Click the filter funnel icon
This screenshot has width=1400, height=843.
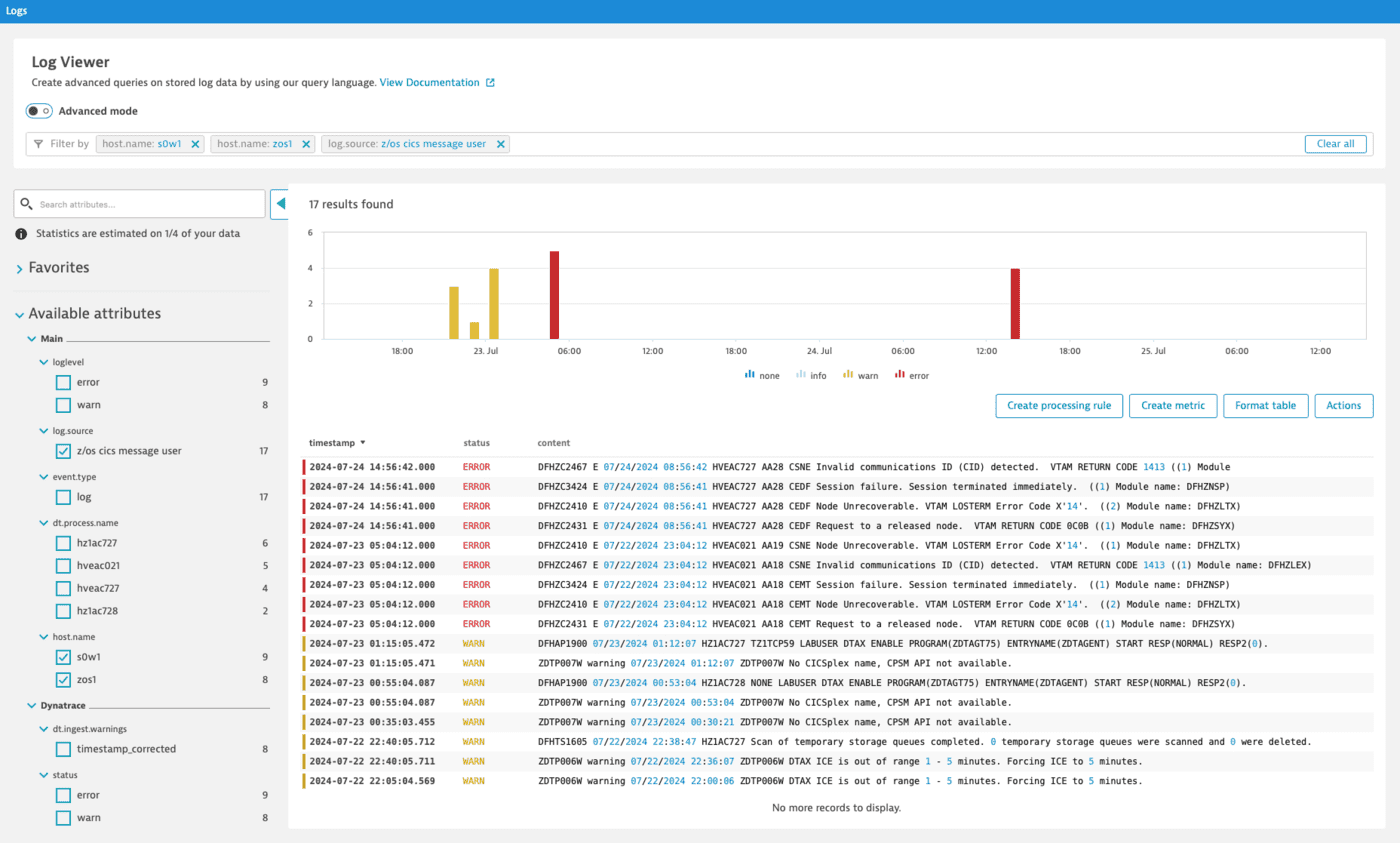[39, 143]
